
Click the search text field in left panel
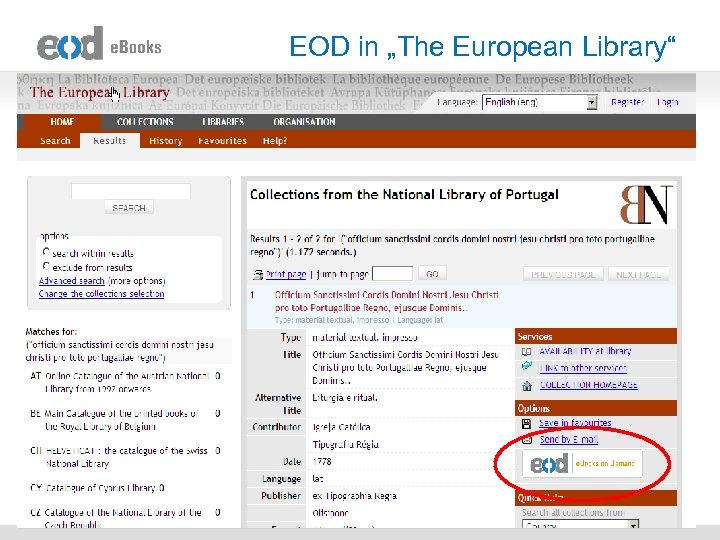click(x=131, y=191)
